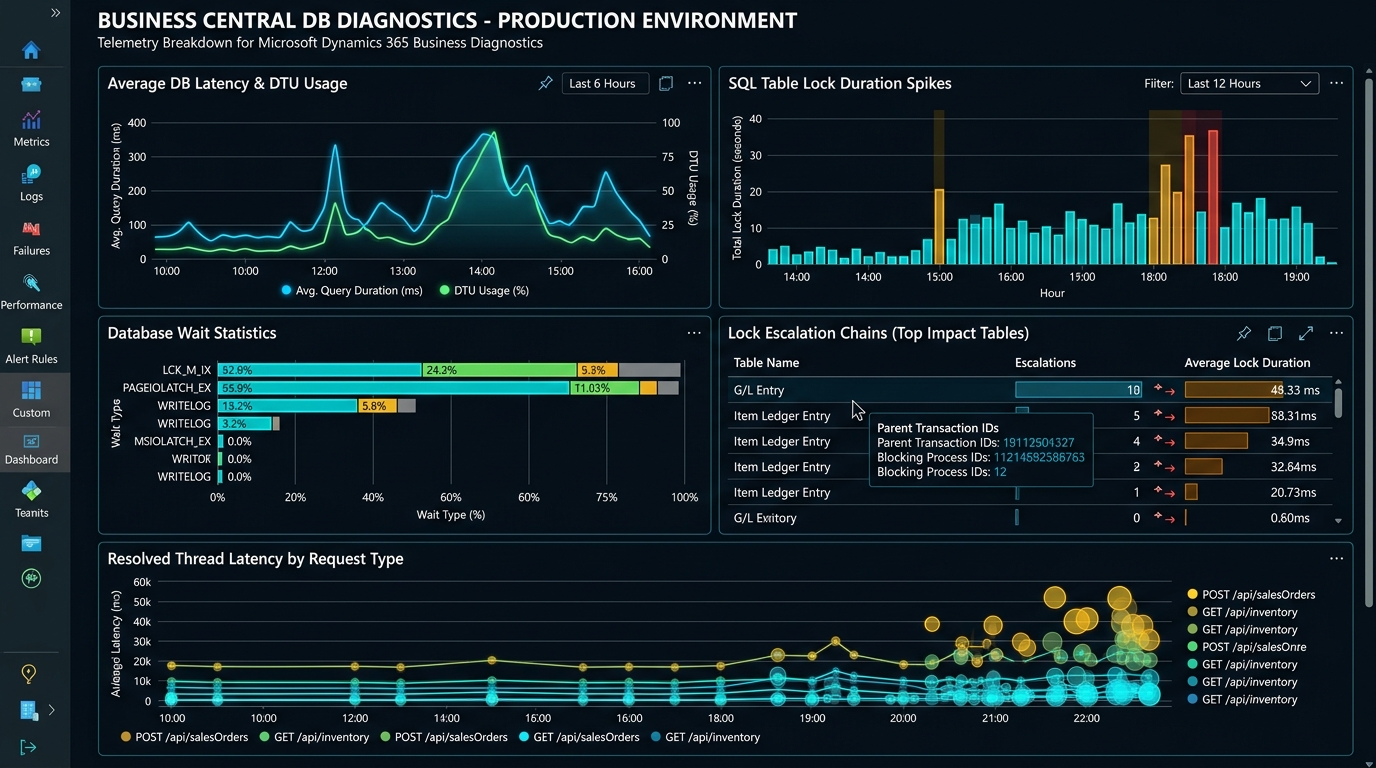Click escalation arrow icon in G/L Entry row
Viewport: 1376px width, 768px height.
(x=1164, y=390)
